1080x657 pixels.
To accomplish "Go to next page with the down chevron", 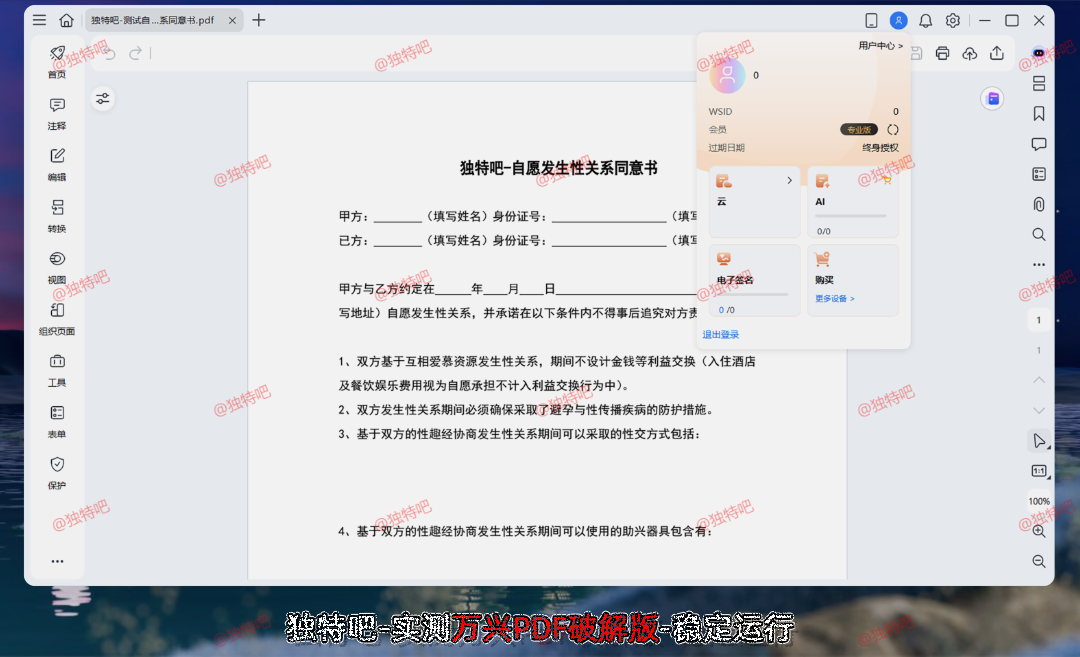I will [1039, 410].
